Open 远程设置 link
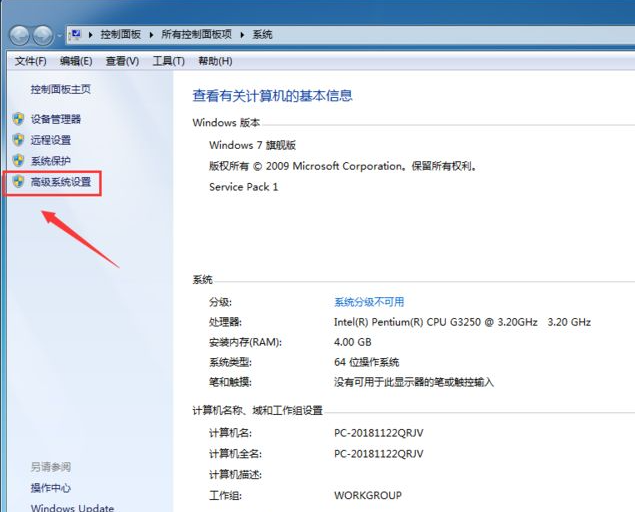 [x=51, y=140]
